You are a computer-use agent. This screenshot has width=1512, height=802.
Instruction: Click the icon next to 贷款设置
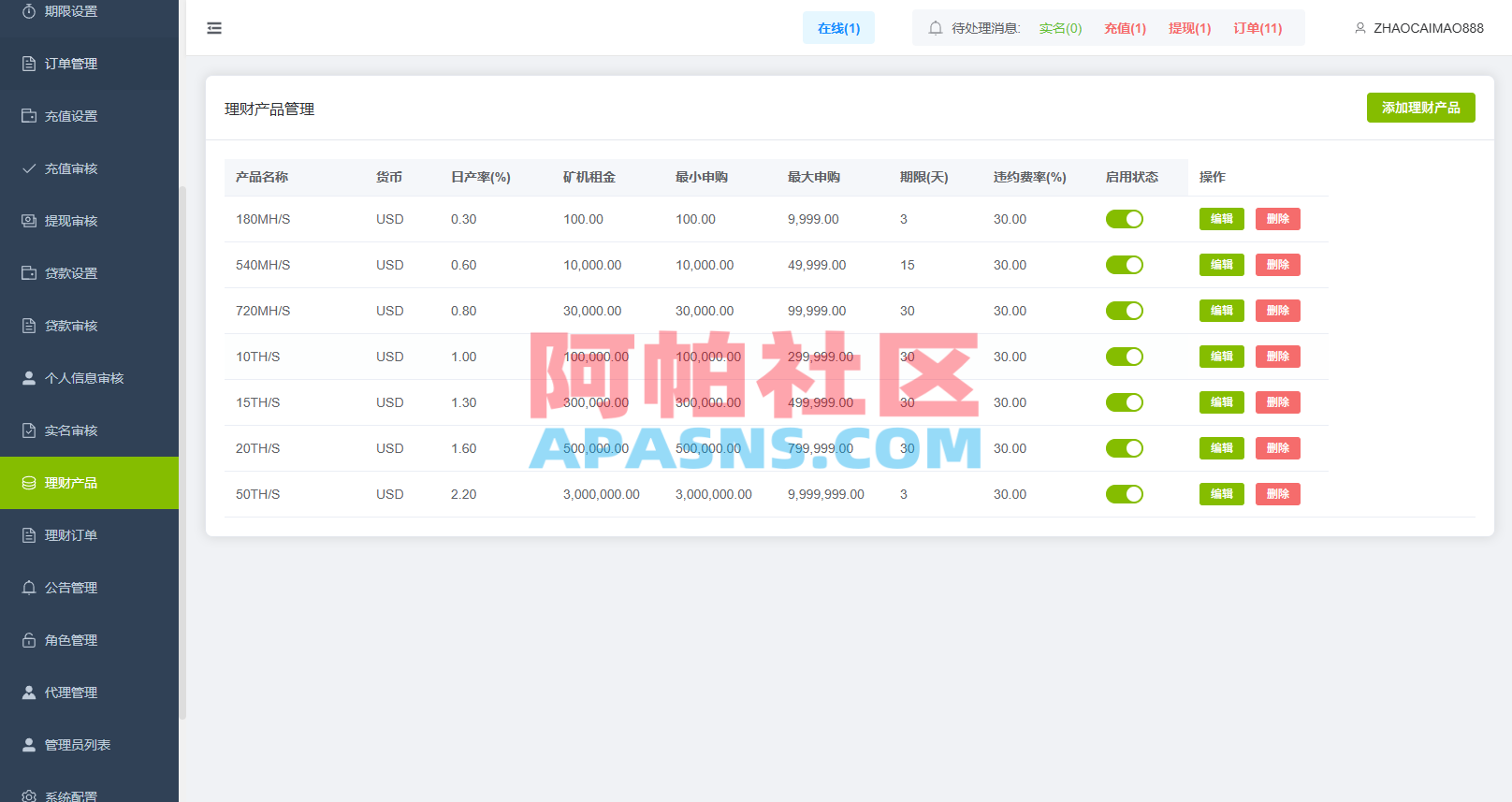coord(29,273)
